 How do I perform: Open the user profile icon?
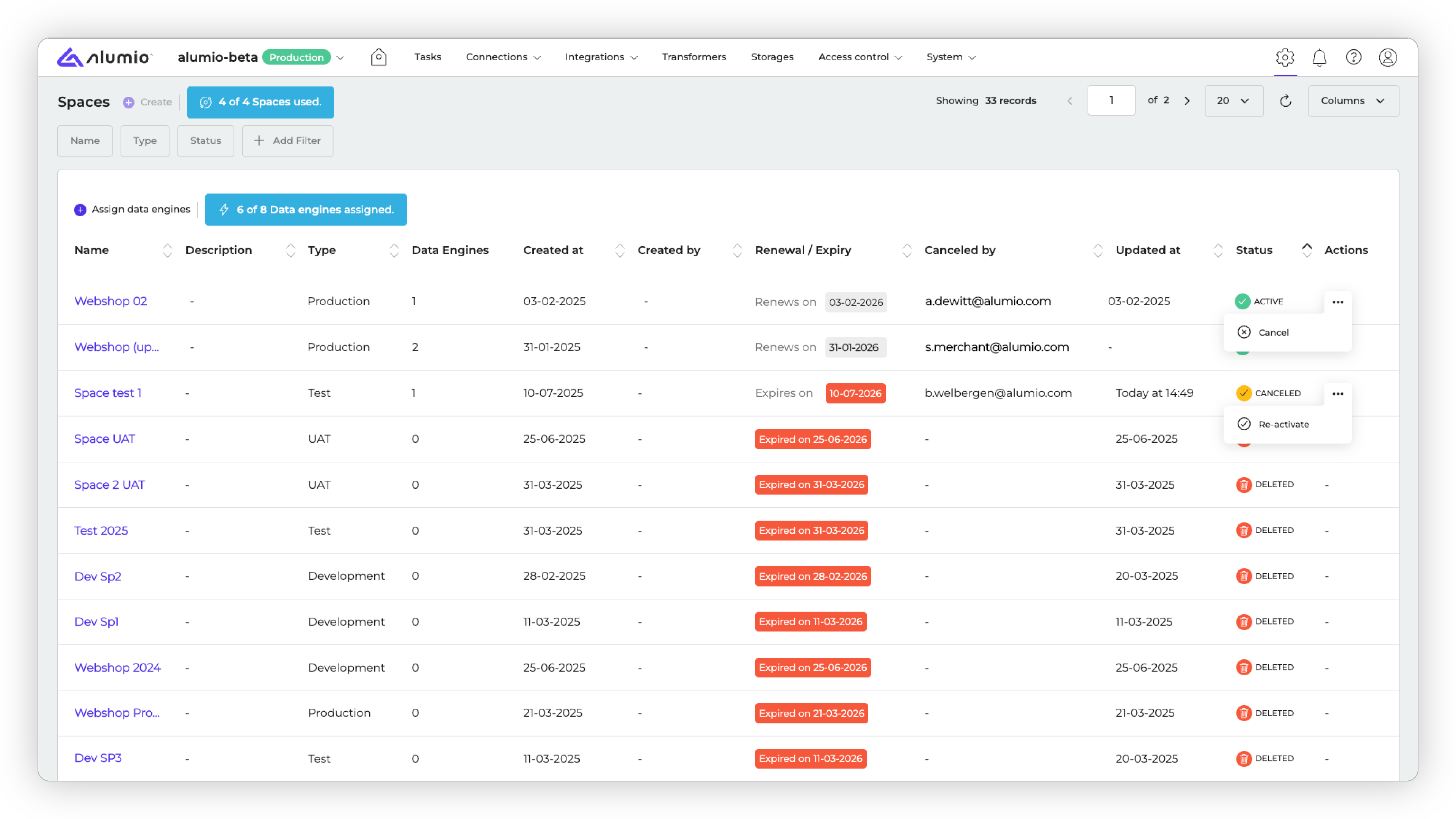point(1388,57)
